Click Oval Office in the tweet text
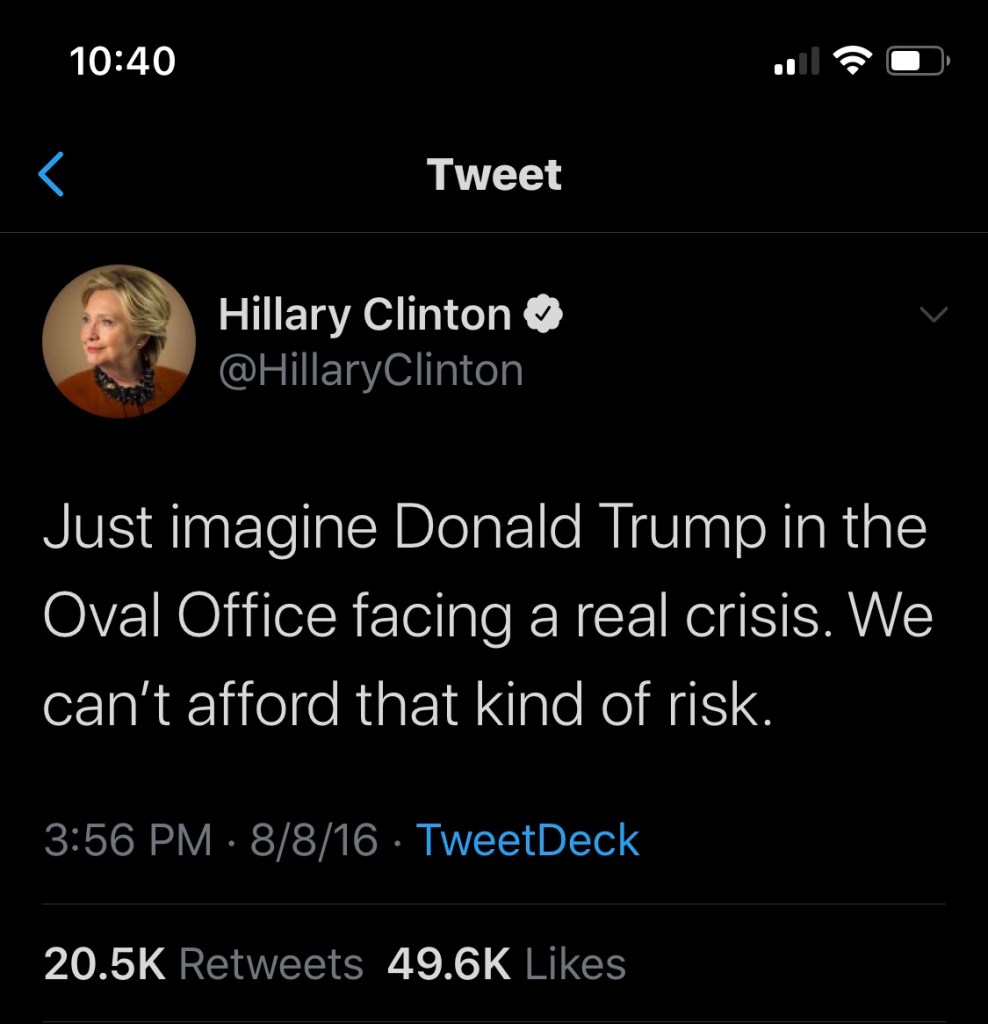 [190, 617]
